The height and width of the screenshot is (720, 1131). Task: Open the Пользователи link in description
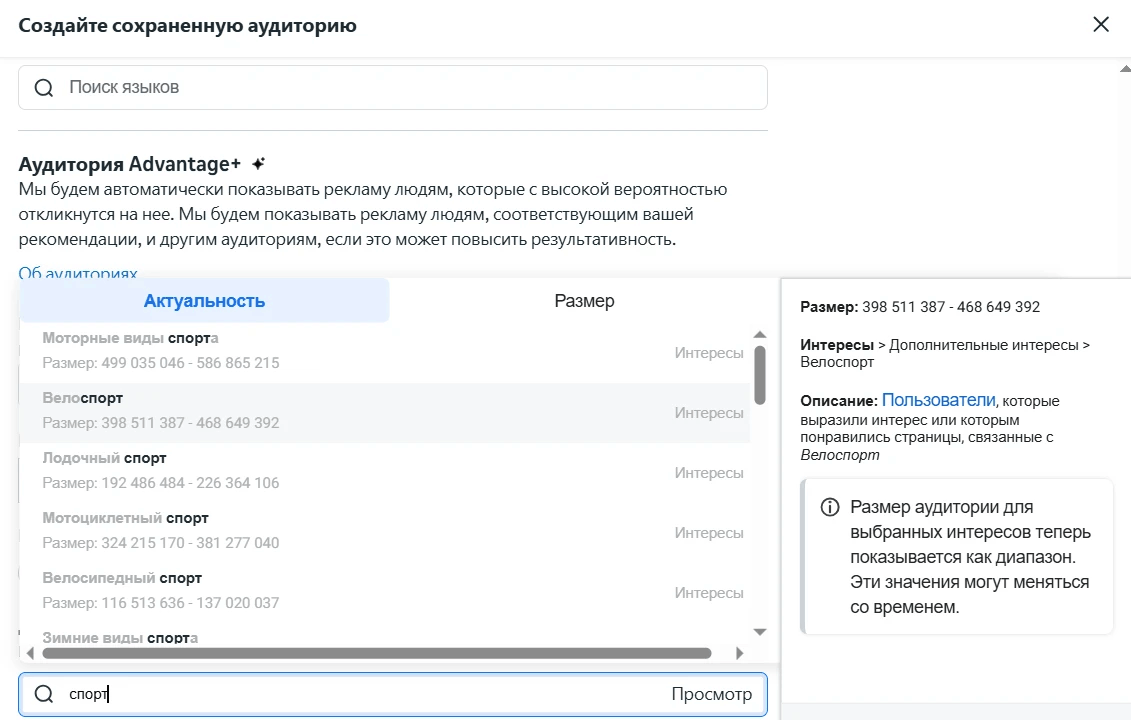938,400
